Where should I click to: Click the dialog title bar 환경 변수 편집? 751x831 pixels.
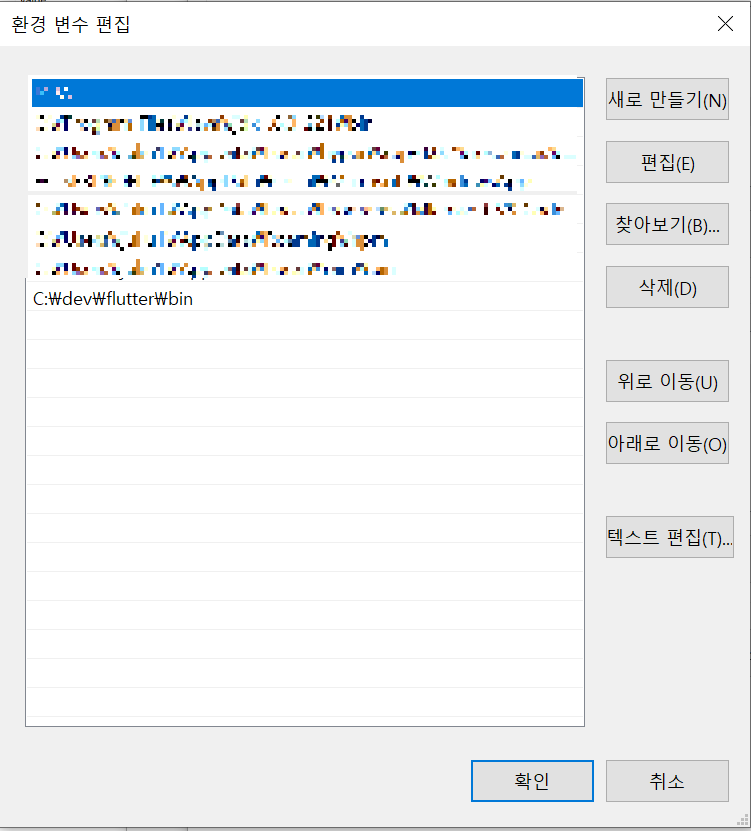[x=70, y=24]
